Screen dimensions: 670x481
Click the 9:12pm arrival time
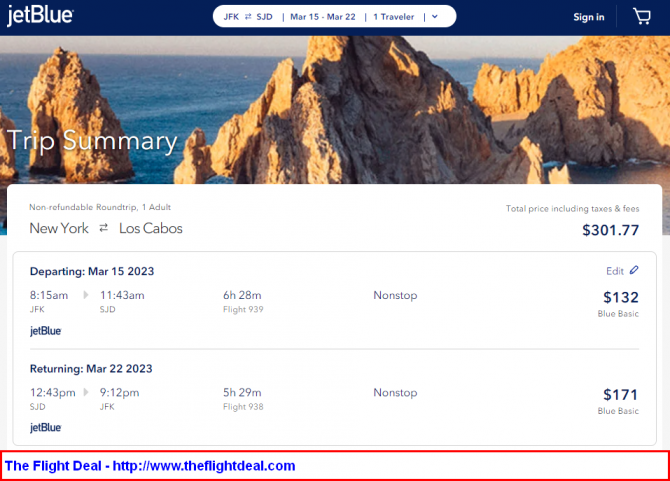pyautogui.click(x=119, y=393)
